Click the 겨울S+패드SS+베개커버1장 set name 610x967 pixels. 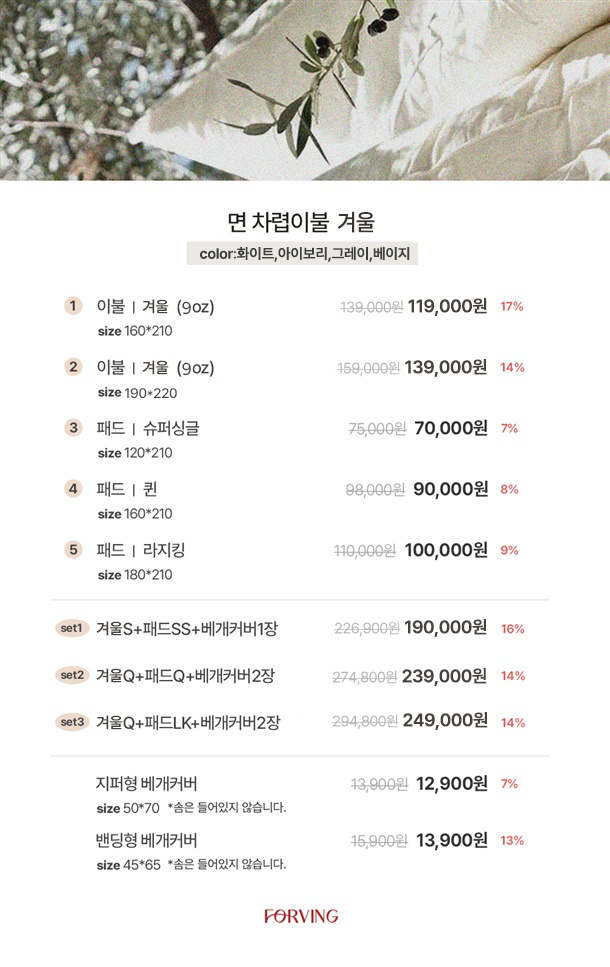[x=187, y=629]
